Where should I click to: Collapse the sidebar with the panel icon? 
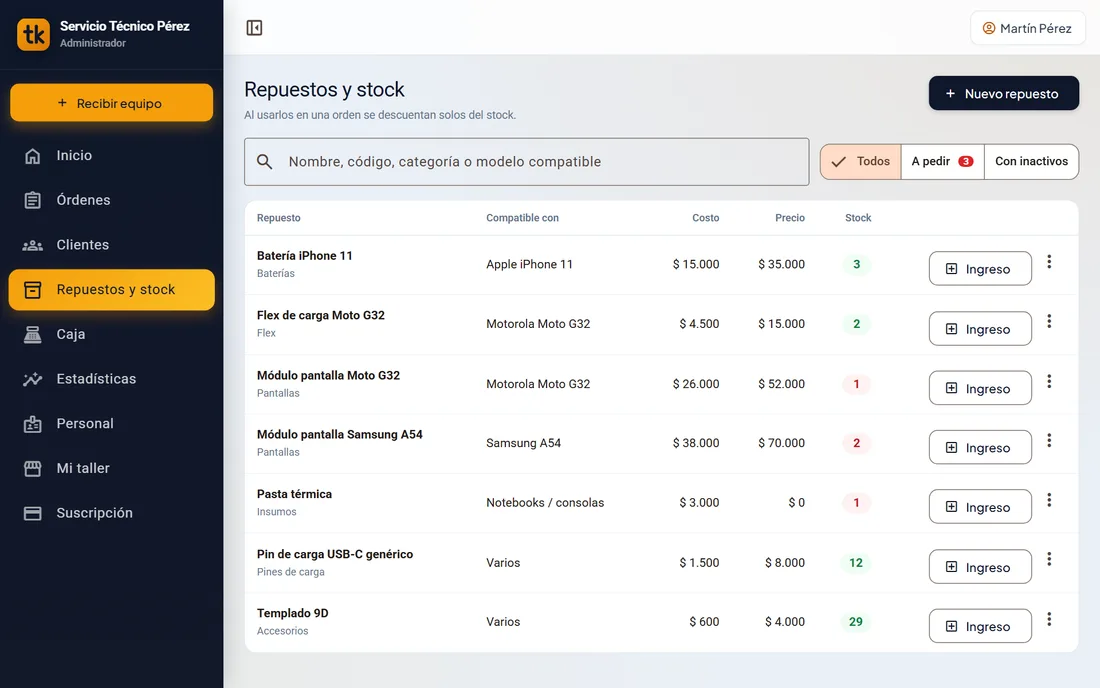254,27
